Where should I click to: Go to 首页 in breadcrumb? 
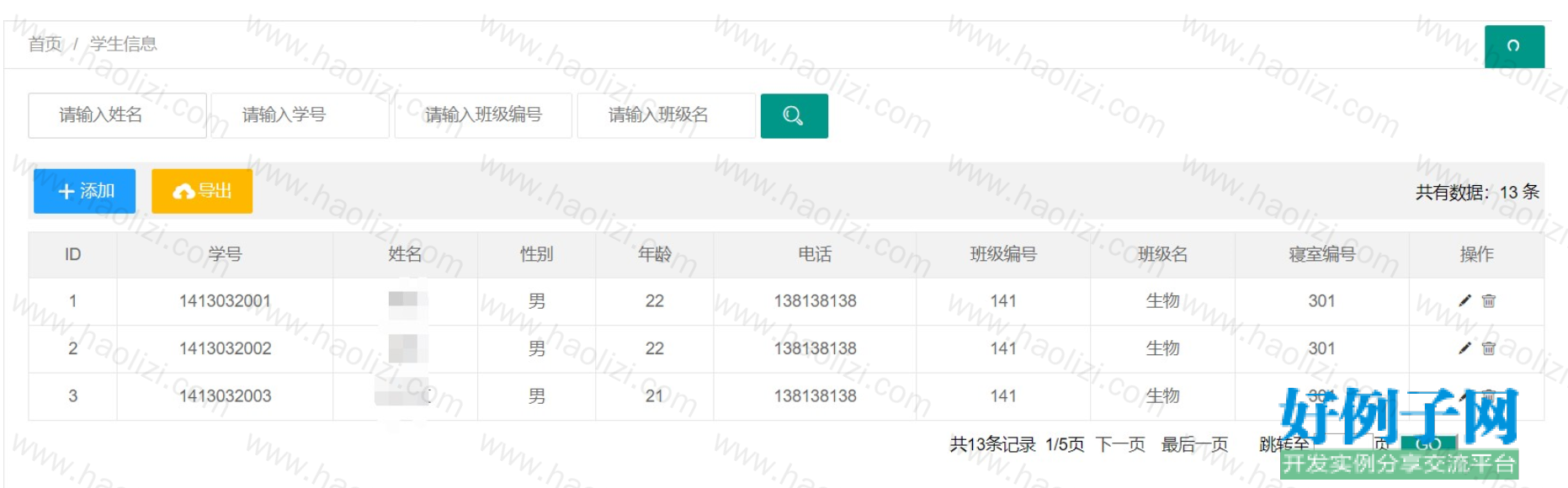[x=45, y=44]
